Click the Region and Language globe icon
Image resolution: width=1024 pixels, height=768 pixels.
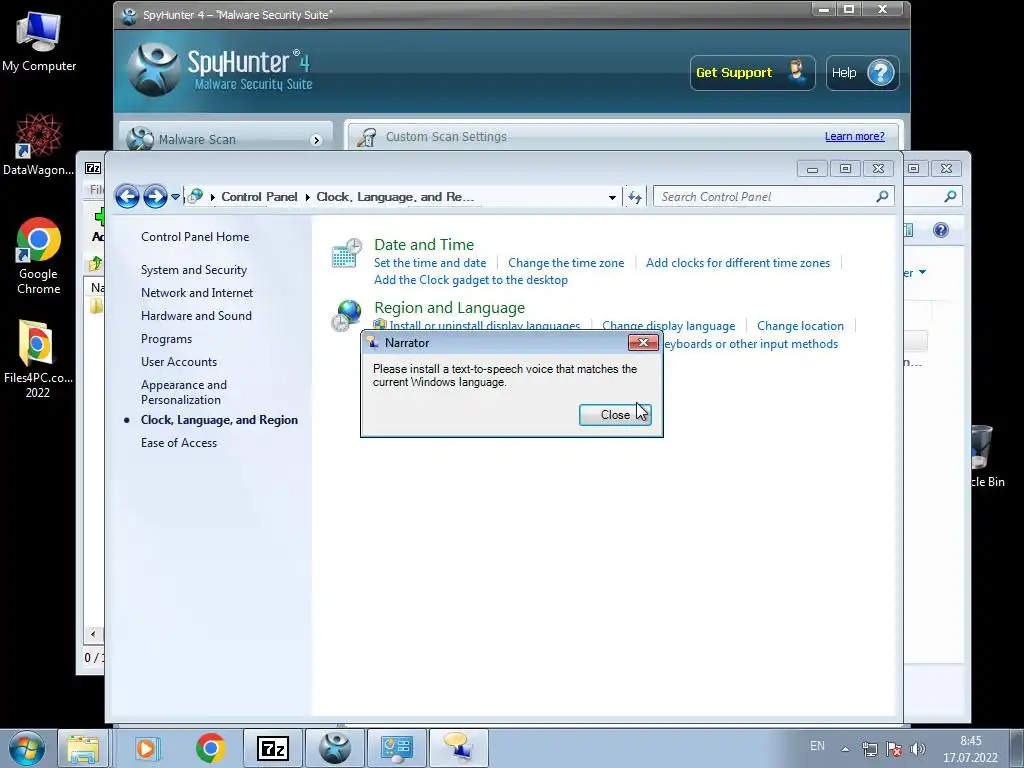(x=346, y=316)
